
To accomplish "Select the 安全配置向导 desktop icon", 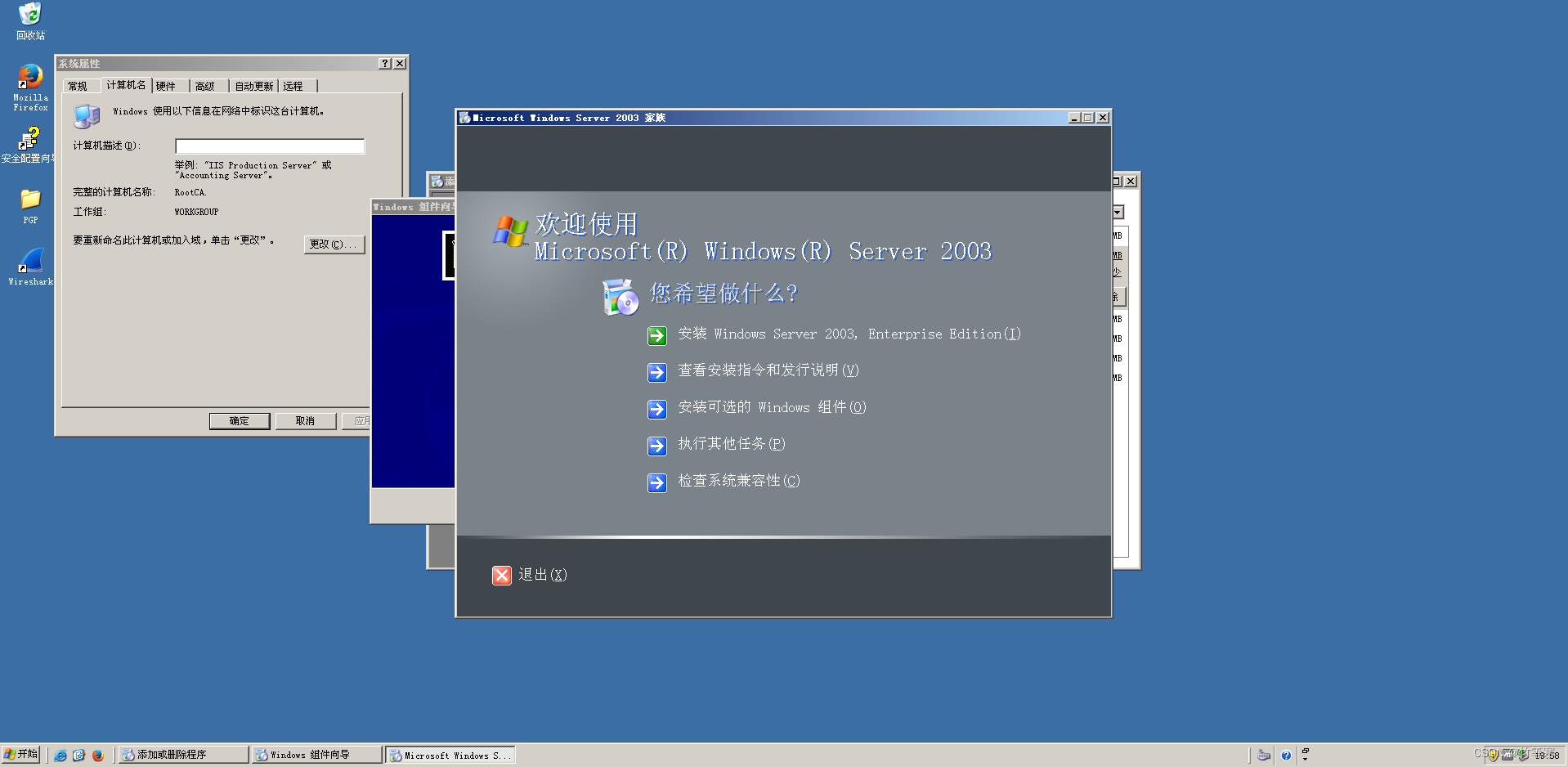I will pos(28,145).
